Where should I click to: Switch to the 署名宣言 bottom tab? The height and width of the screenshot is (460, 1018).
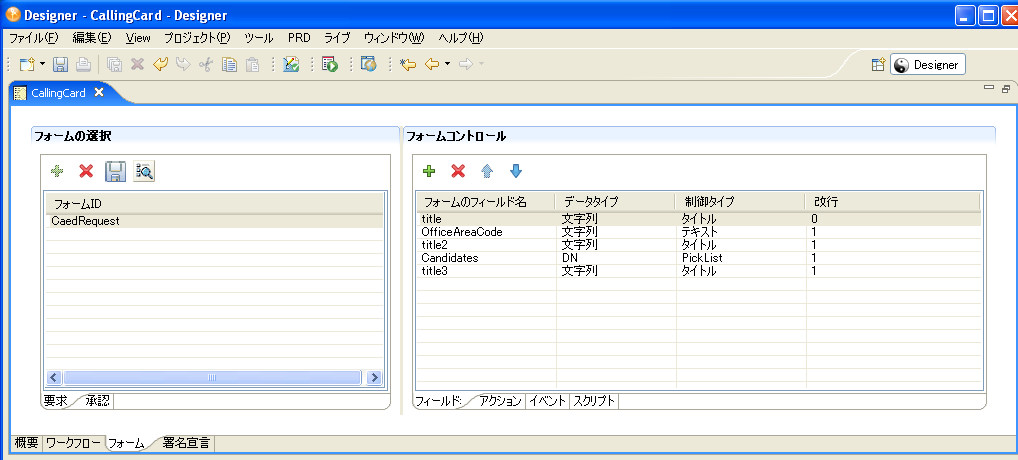[x=186, y=443]
